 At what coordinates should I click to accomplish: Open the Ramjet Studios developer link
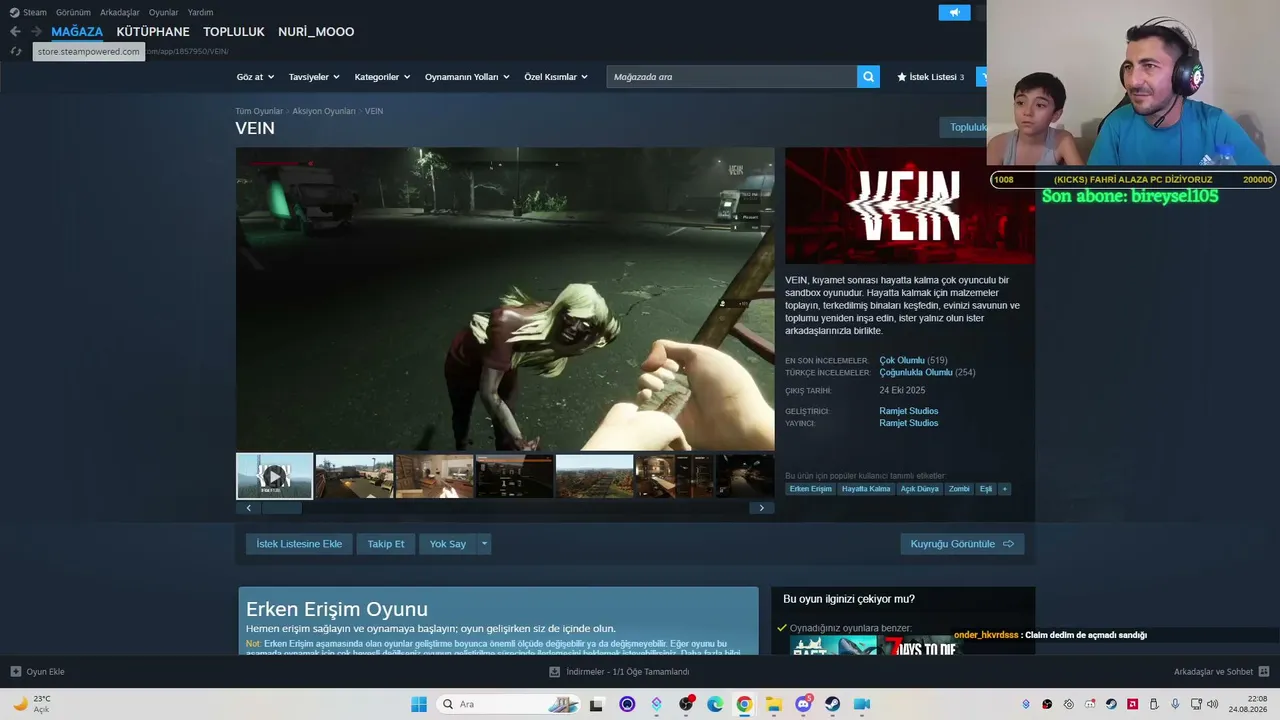click(x=909, y=411)
